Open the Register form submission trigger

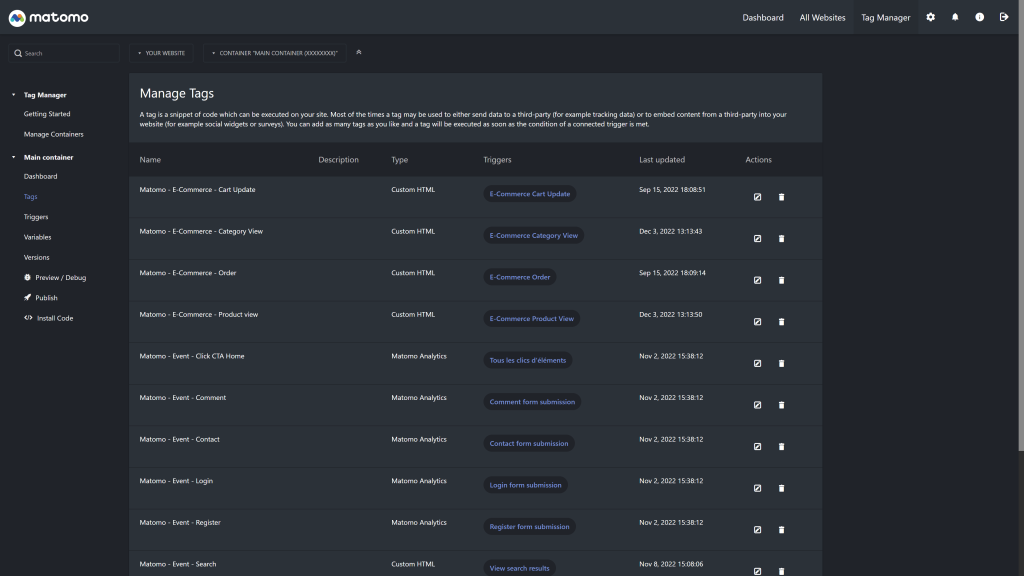point(530,527)
